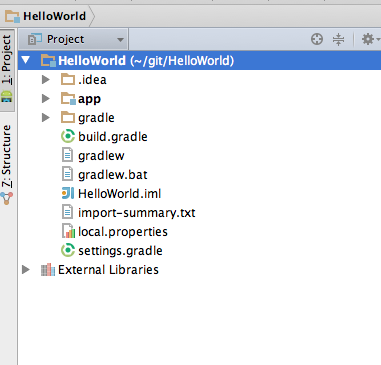The image size is (381, 365).
Task: Select the local.properties file
Action: point(123,232)
